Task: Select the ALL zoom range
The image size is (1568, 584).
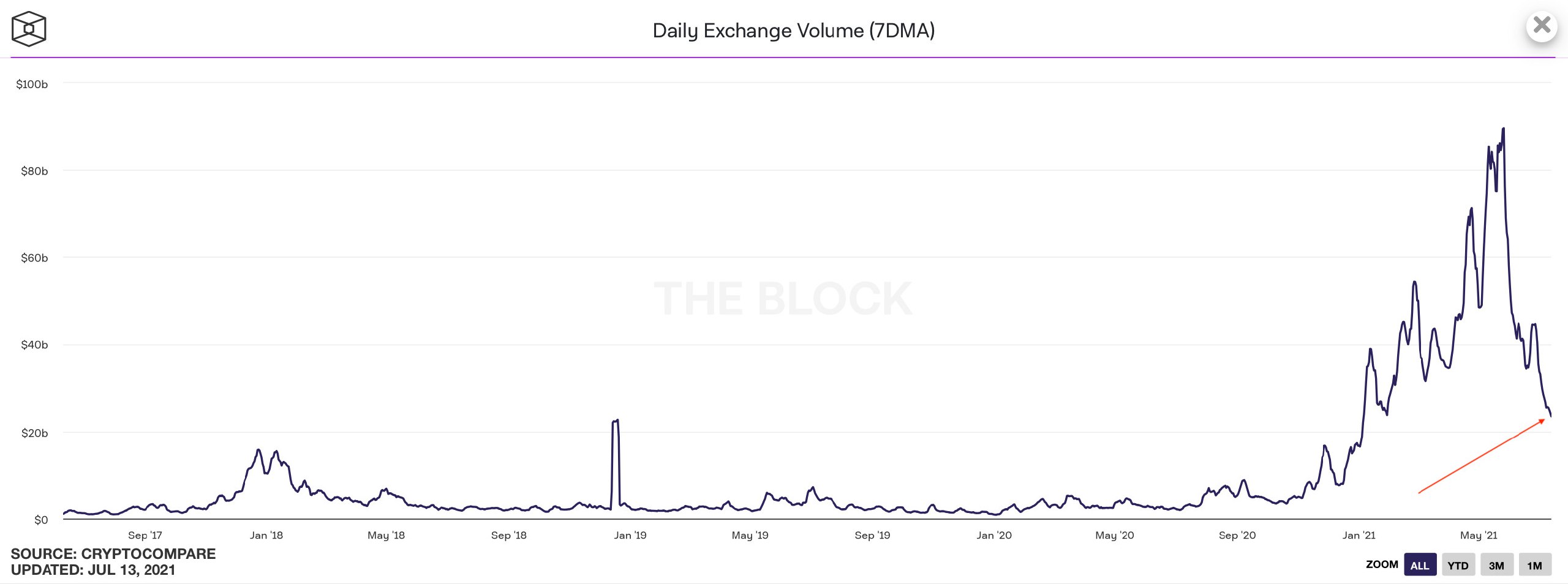Action: (x=1420, y=565)
